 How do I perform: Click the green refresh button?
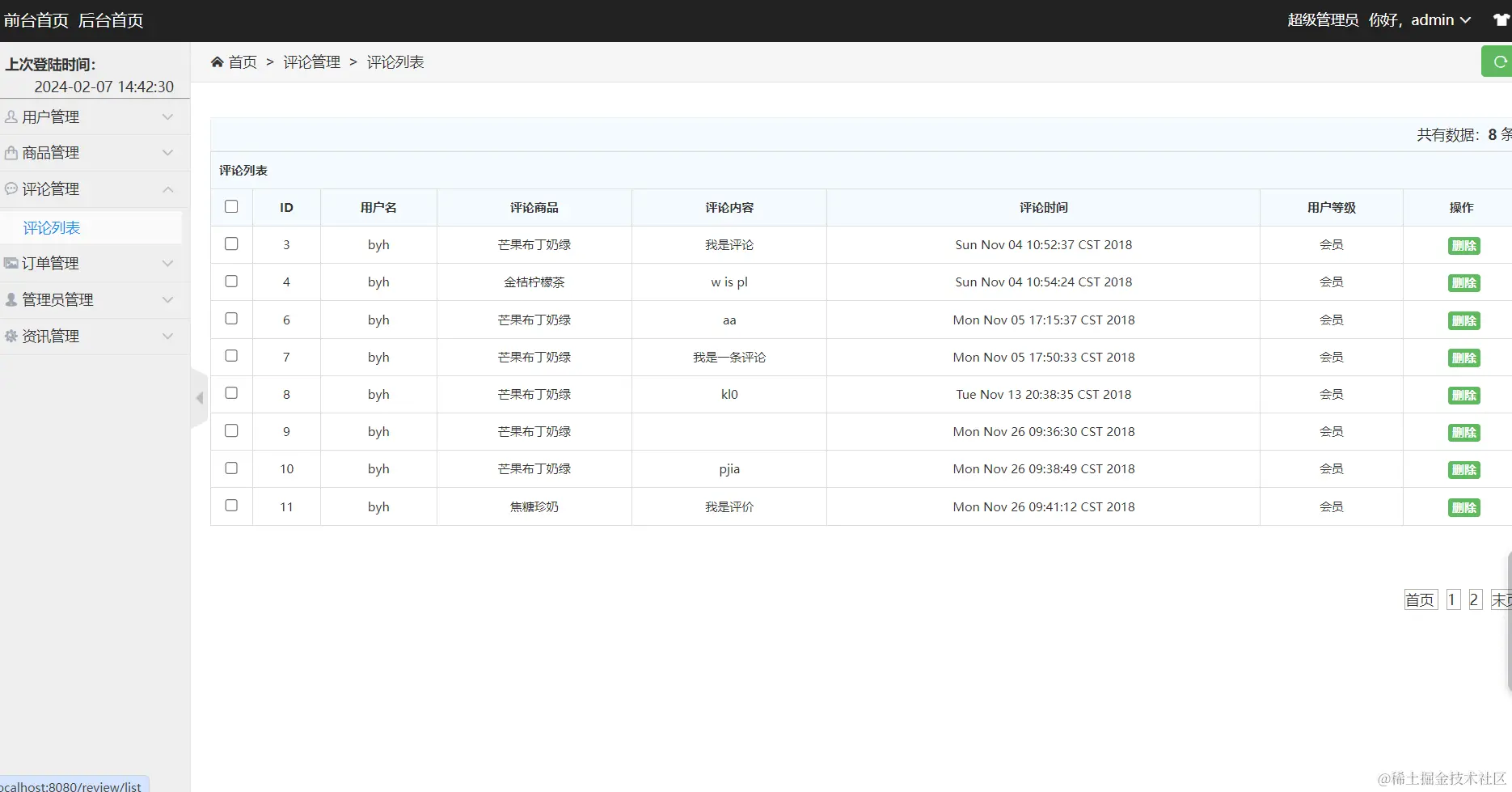(x=1497, y=61)
